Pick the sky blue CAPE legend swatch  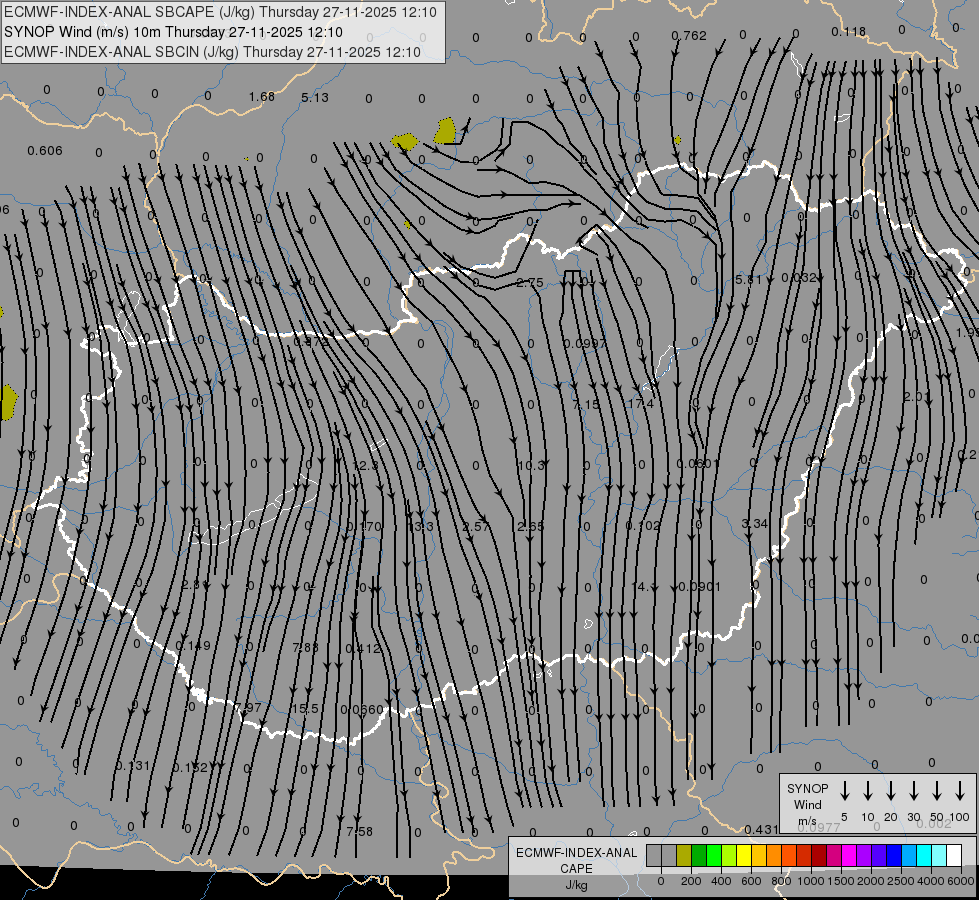(909, 856)
